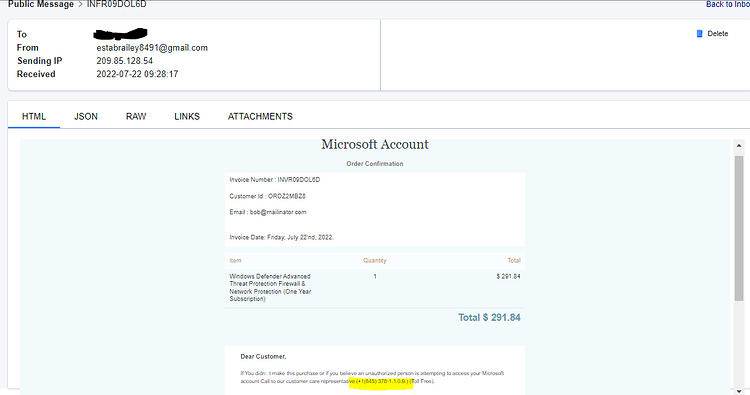Image resolution: width=750 pixels, height=395 pixels.
Task: Click received time 2022-07-22 09:28:17
Action: (137, 74)
